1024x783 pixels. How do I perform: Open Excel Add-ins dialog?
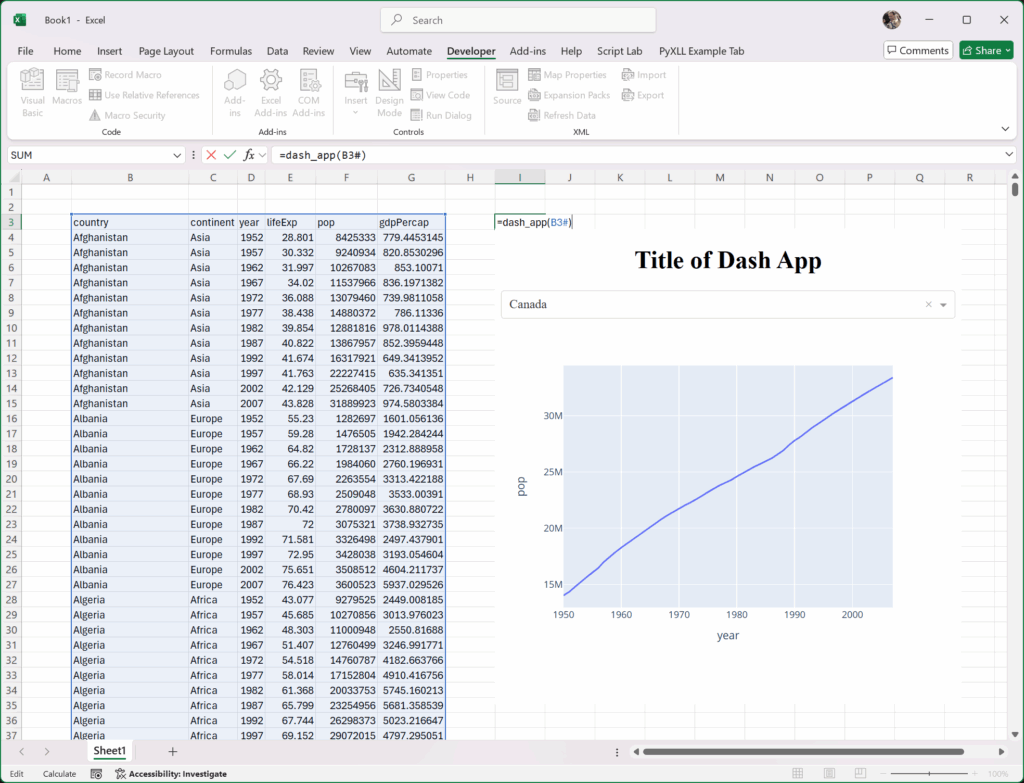[270, 92]
